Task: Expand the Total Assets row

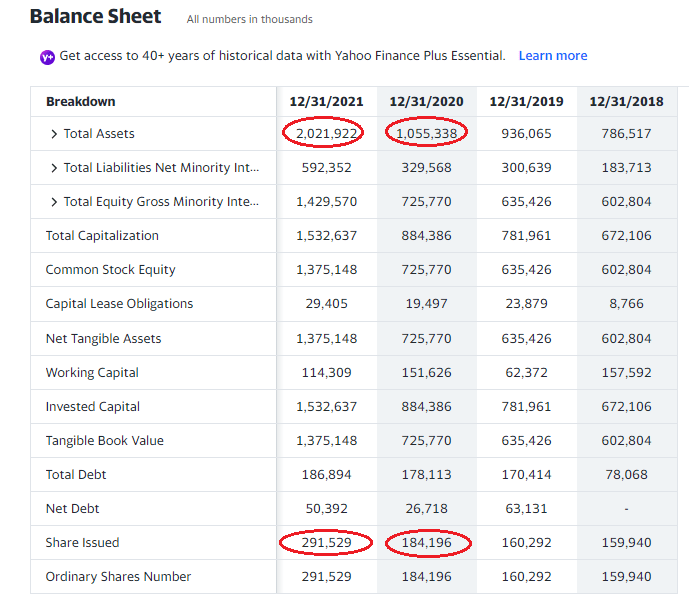Action: pos(54,134)
